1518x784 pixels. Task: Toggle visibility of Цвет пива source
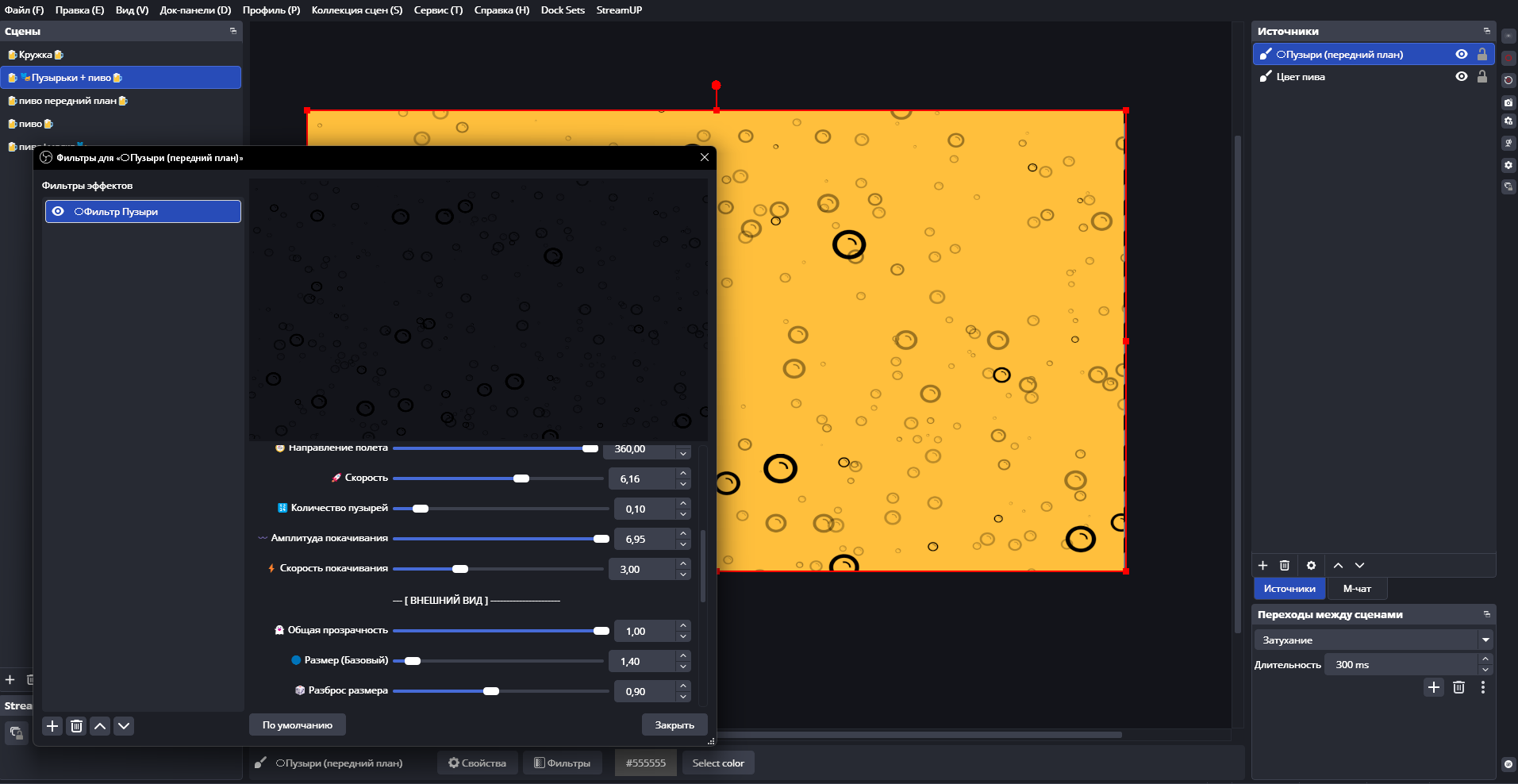pos(1461,77)
